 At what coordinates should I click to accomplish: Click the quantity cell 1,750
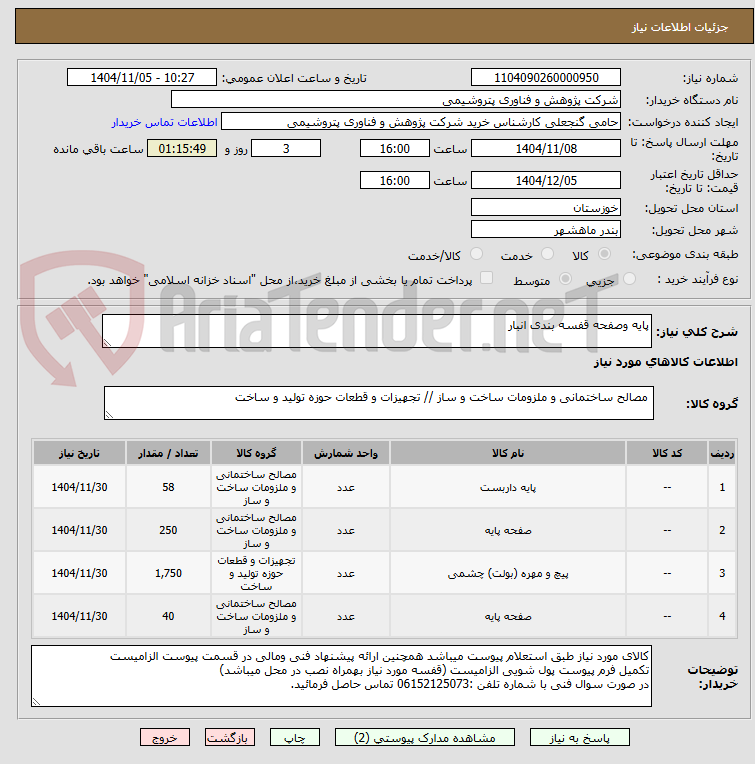[168, 573]
